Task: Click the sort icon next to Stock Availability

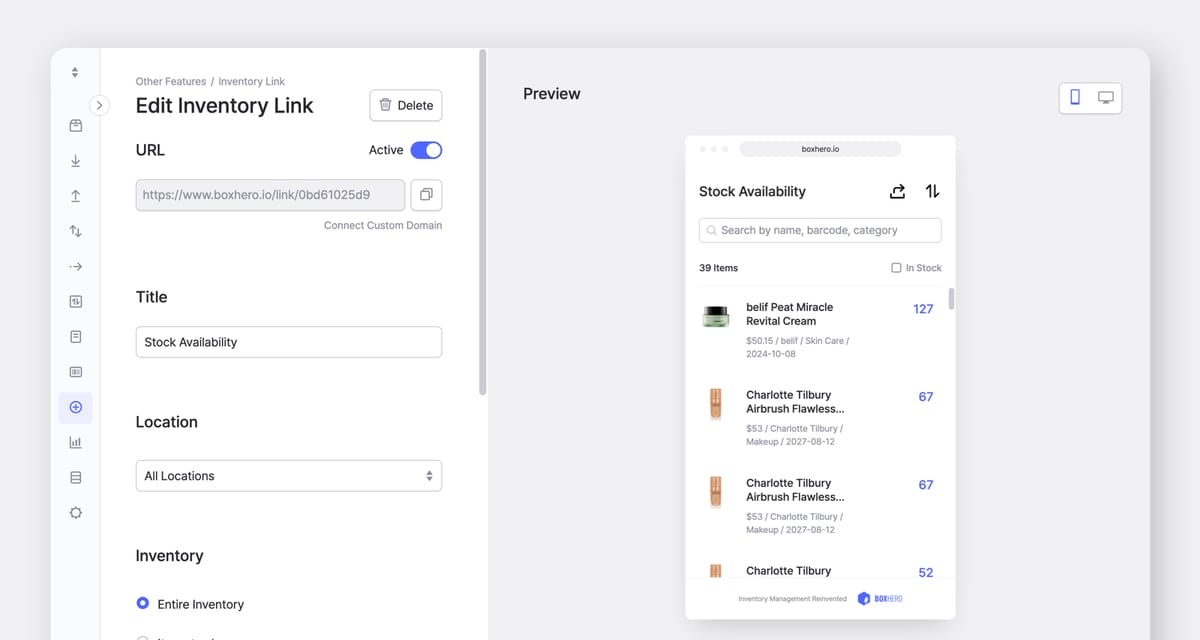Action: tap(932, 191)
